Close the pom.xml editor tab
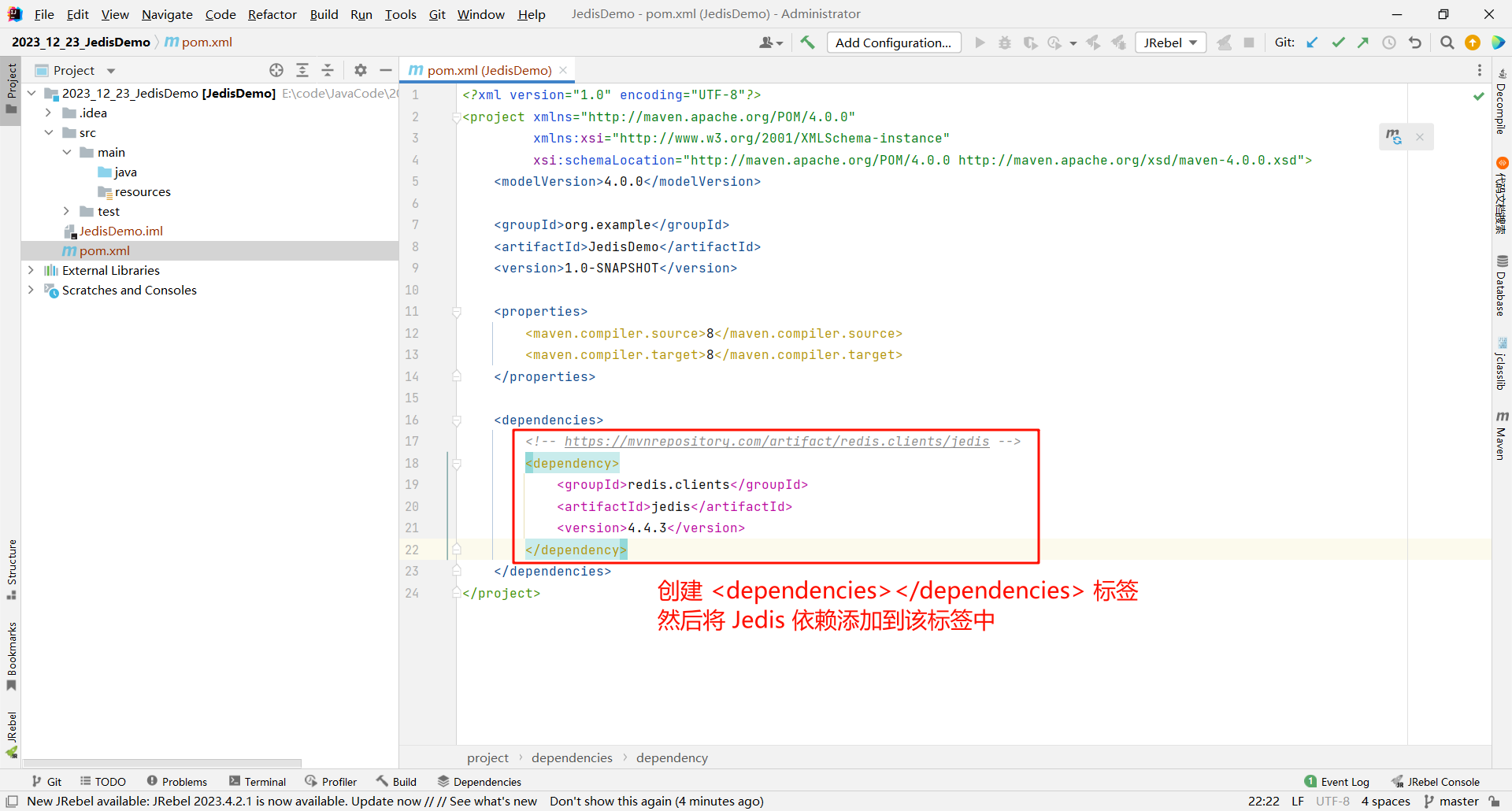 563,70
